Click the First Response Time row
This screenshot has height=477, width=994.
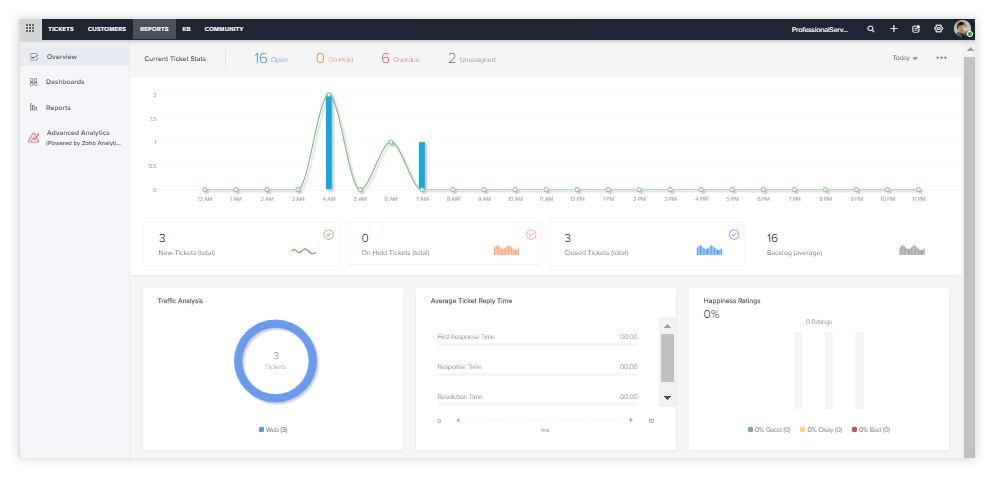pos(537,339)
